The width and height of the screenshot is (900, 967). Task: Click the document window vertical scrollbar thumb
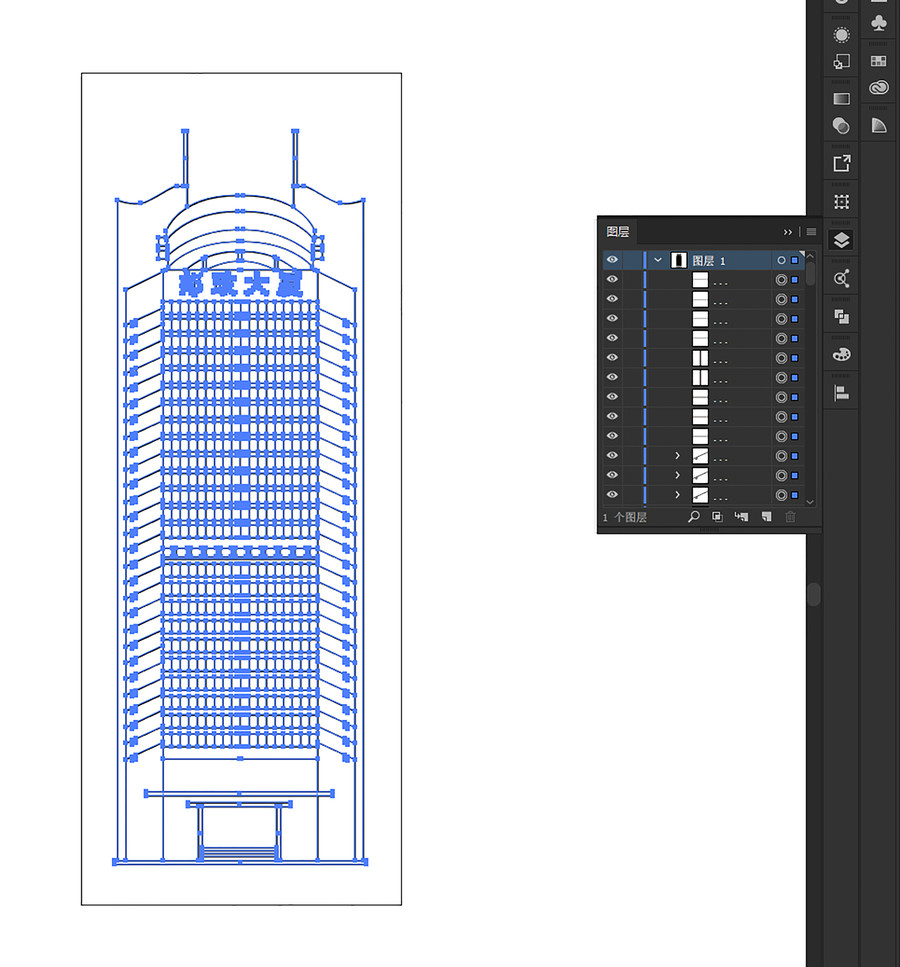point(814,595)
